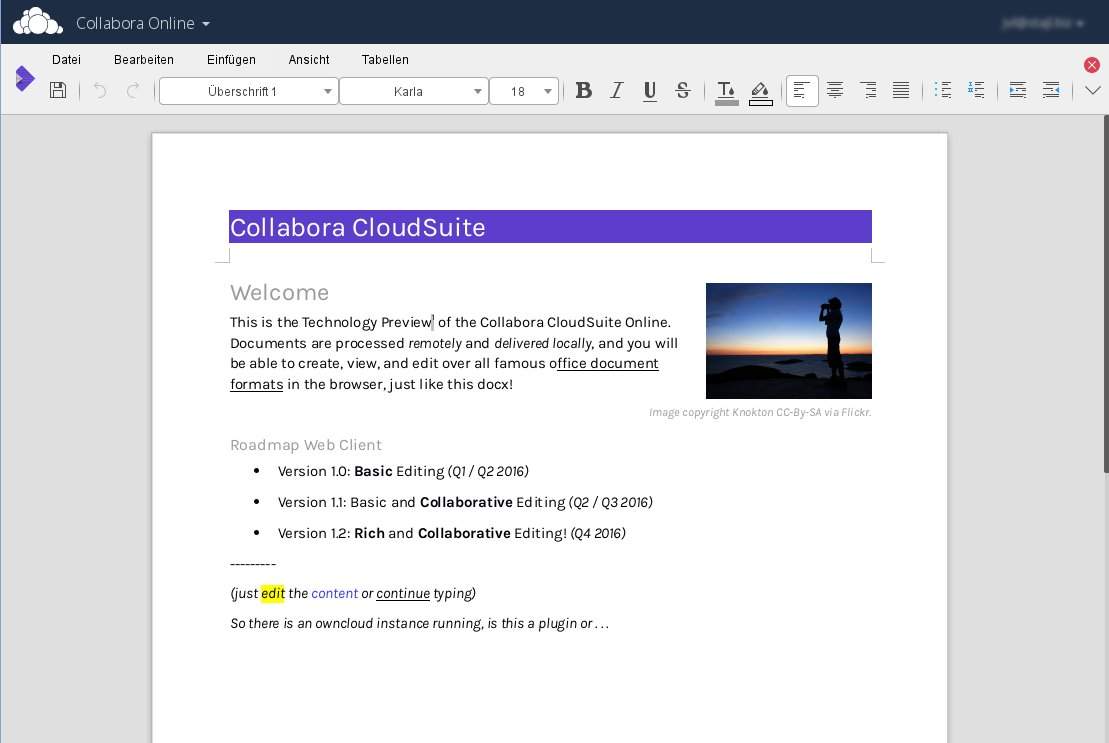Justify the paragraph text
The width and height of the screenshot is (1109, 743).
coord(901,91)
